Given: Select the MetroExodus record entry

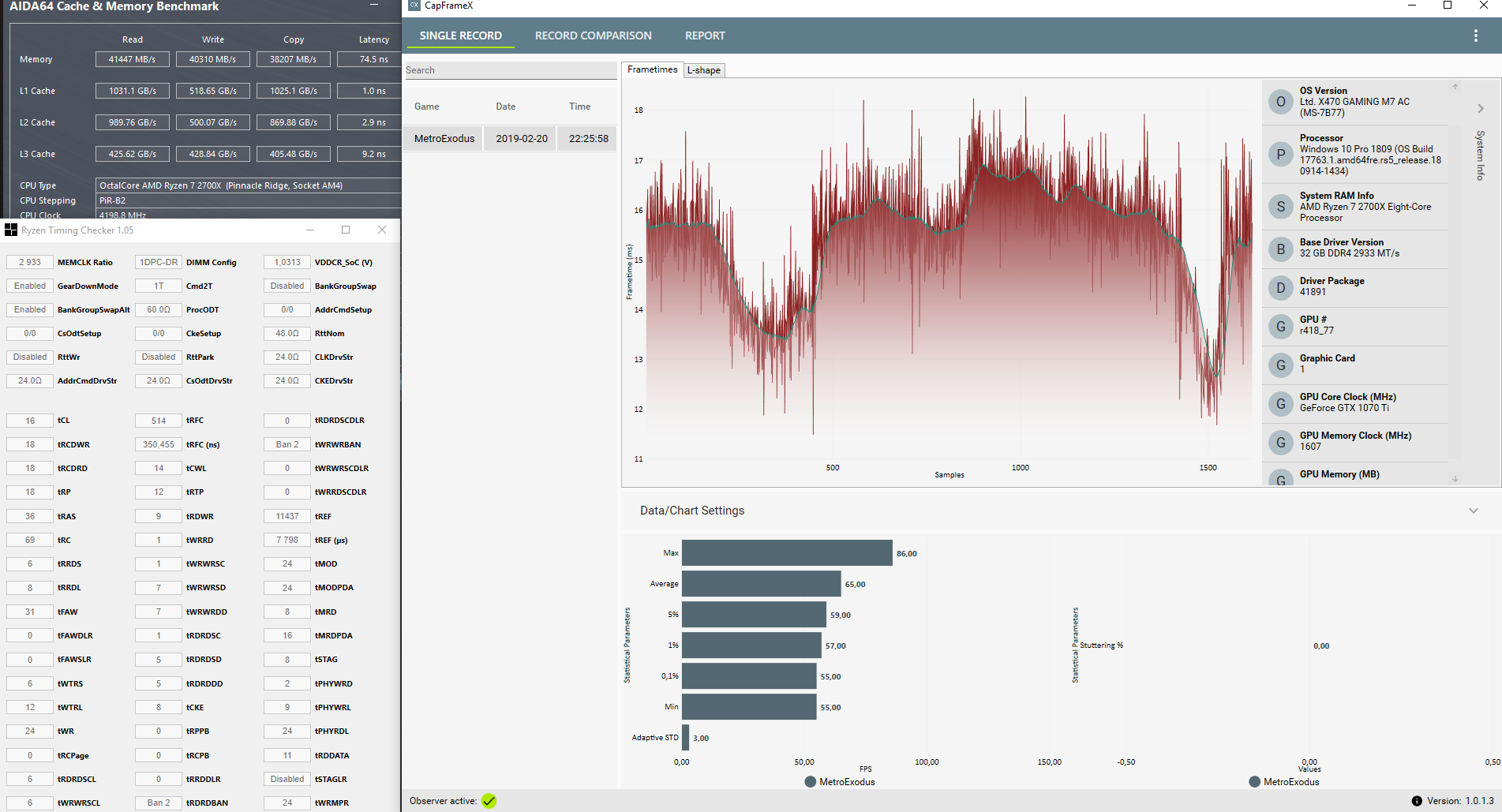Looking at the screenshot, I should [x=443, y=138].
